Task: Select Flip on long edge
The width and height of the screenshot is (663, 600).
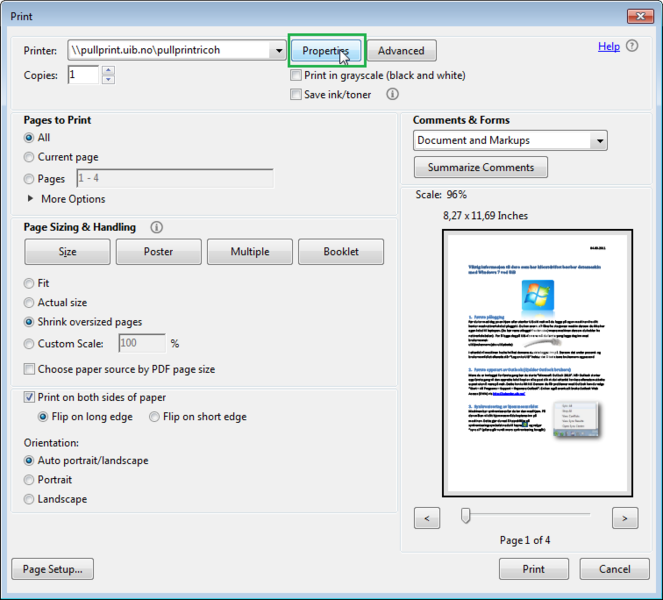Action: 43,417
